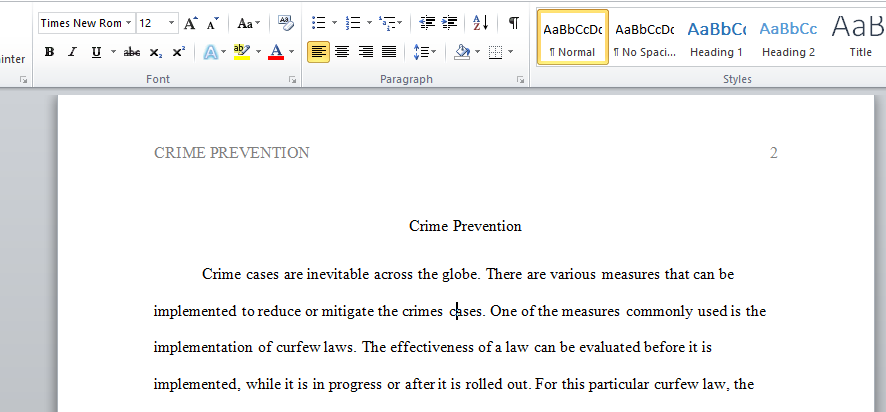Click the Line Spacing icon
Image resolution: width=886 pixels, height=412 pixels.
coord(421,53)
